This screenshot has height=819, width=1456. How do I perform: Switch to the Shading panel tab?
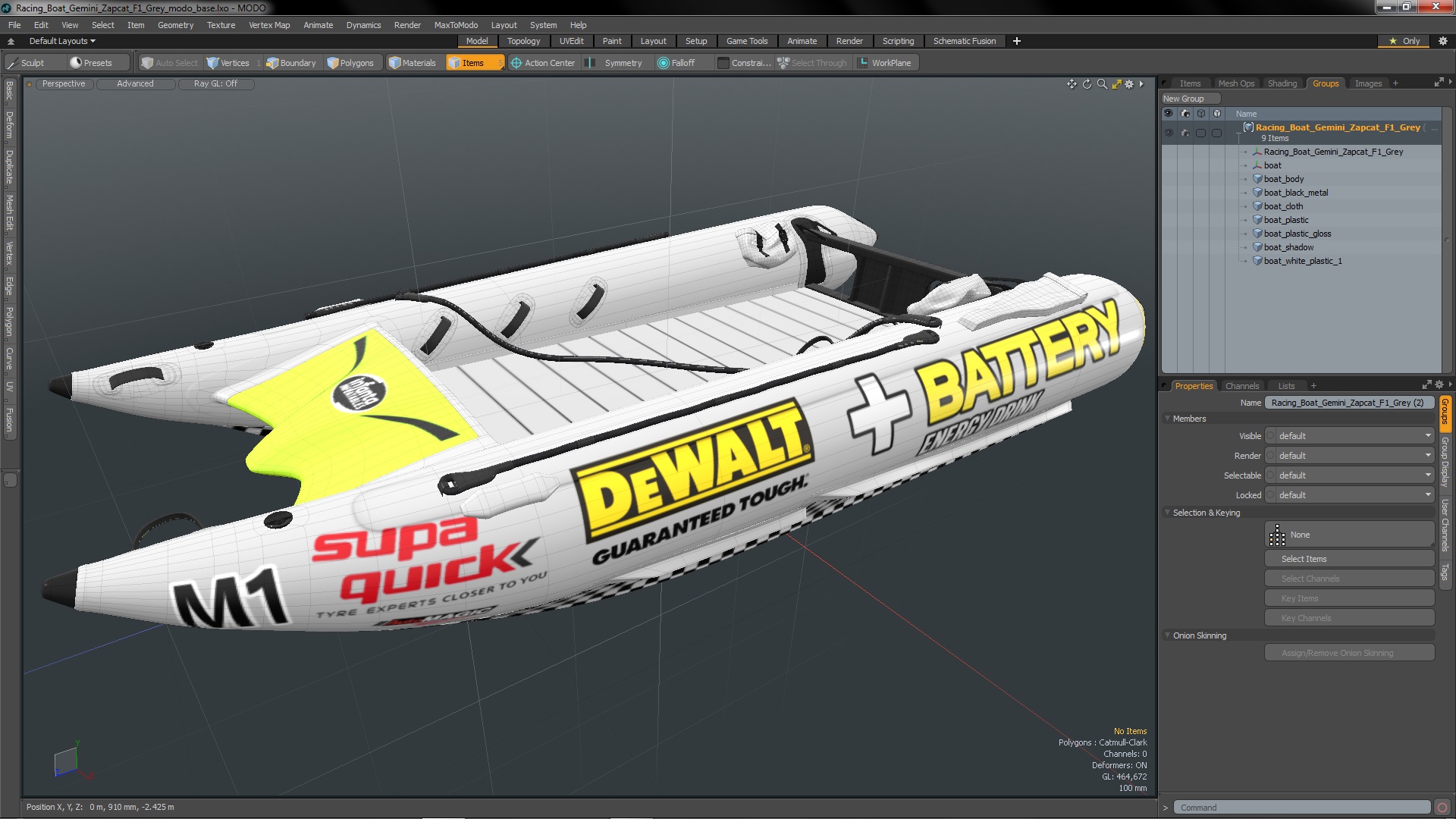pyautogui.click(x=1282, y=83)
